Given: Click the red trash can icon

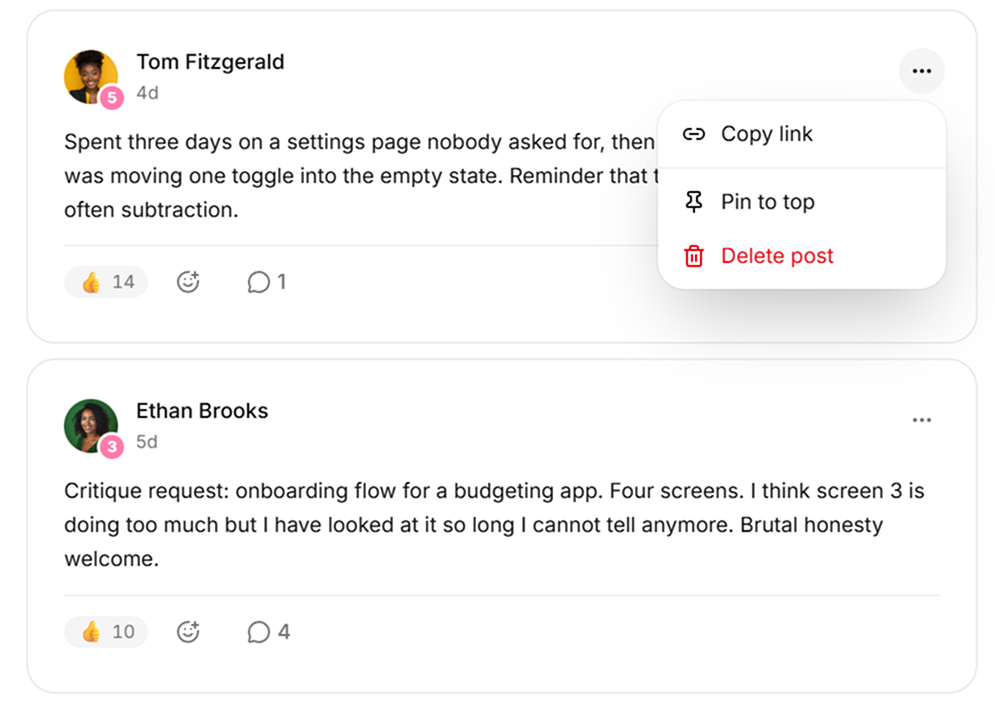Looking at the screenshot, I should point(694,256).
